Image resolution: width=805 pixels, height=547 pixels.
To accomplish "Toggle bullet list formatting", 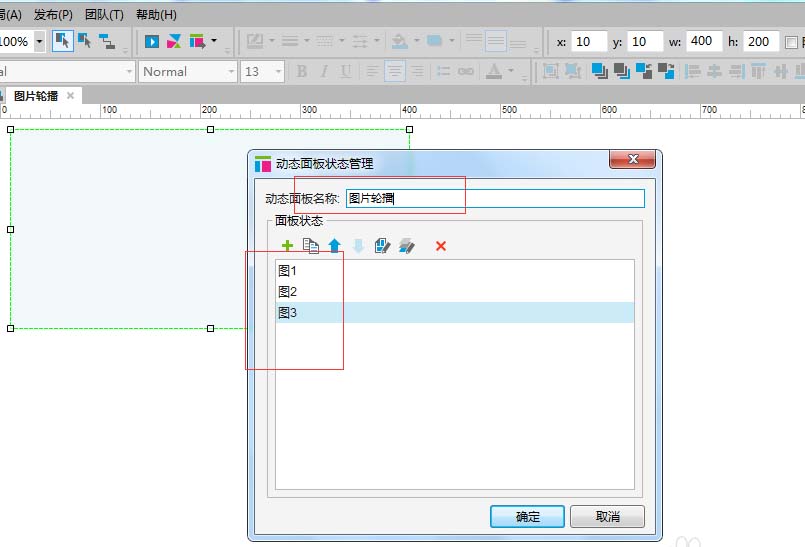I will [444, 71].
